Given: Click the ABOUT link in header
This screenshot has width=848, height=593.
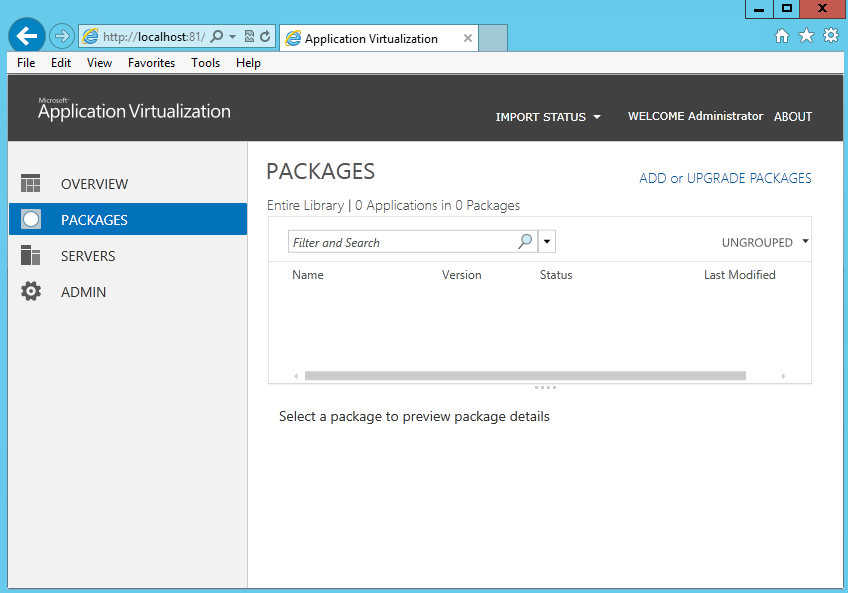Looking at the screenshot, I should [x=793, y=116].
